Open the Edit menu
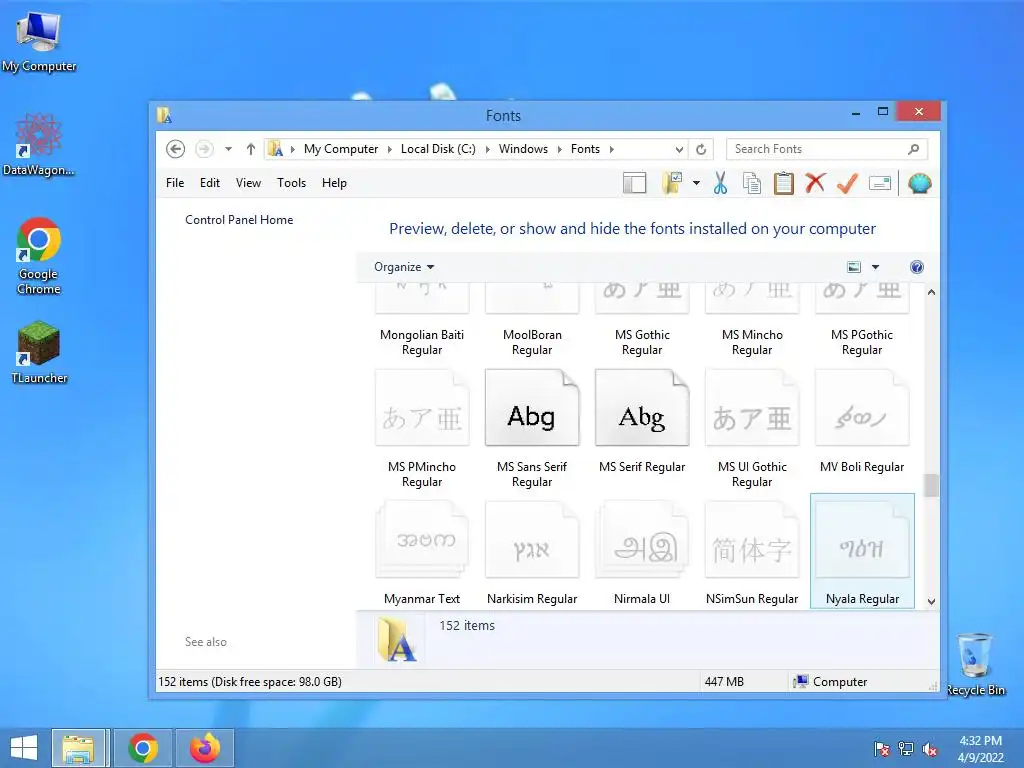1024x768 pixels. 210,183
